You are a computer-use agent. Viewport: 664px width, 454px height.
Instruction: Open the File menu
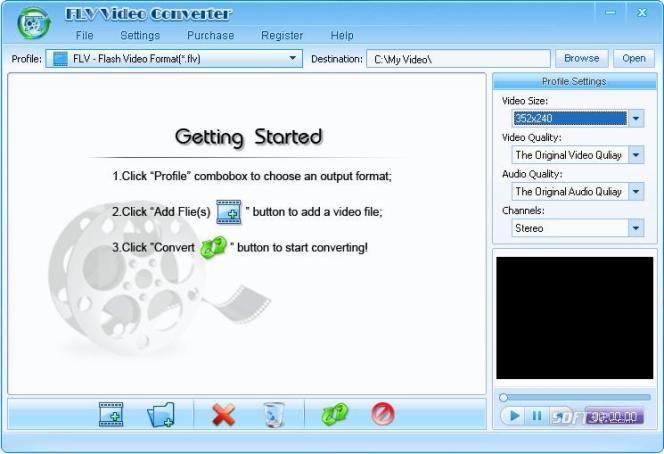pyautogui.click(x=84, y=35)
